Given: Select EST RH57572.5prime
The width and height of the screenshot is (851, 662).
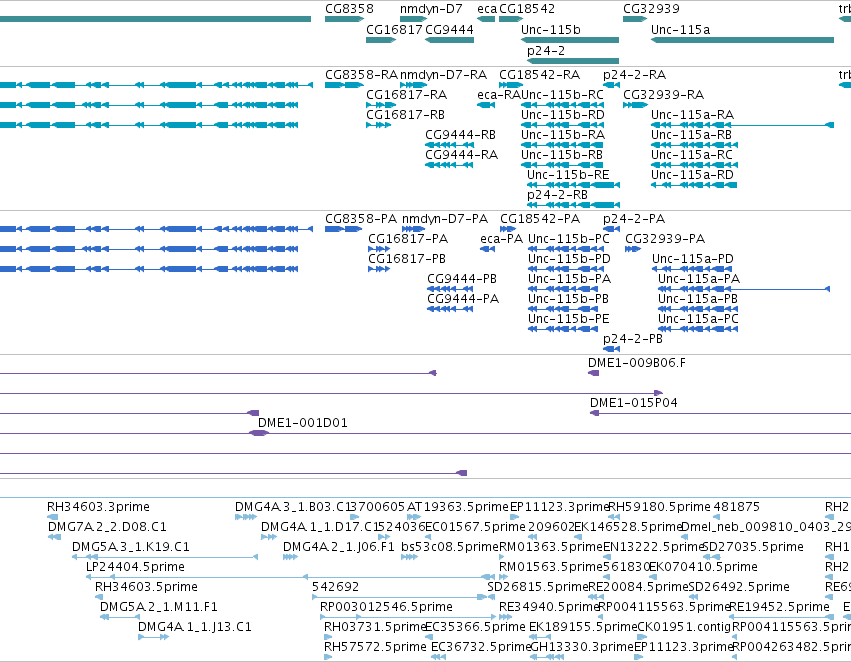Looking at the screenshot, I should tap(328, 657).
